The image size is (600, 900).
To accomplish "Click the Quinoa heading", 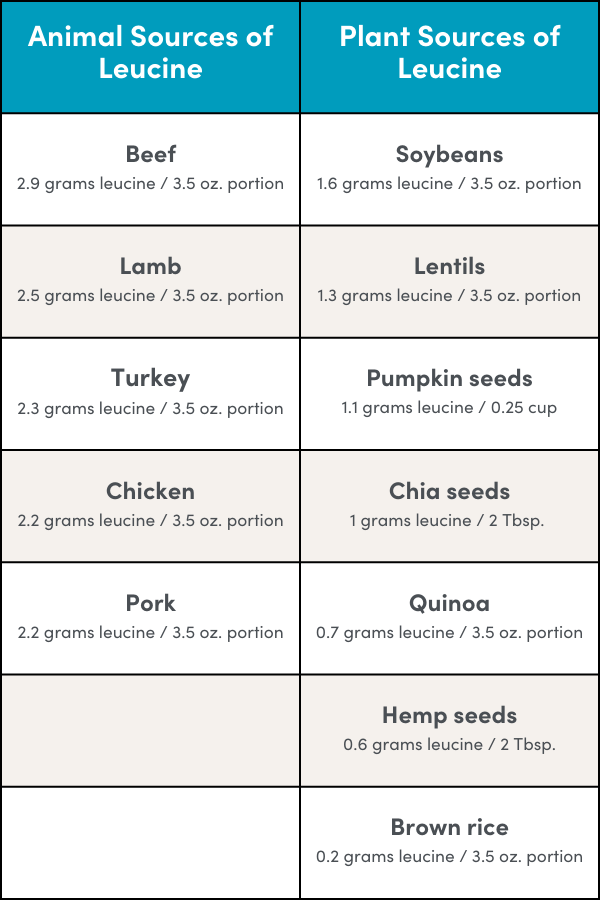I will [x=449, y=603].
